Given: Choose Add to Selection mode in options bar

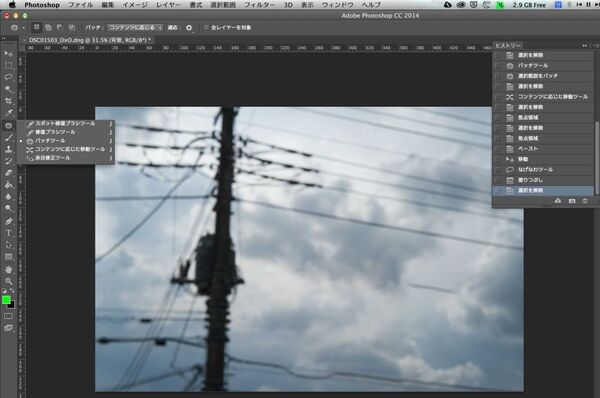Looking at the screenshot, I should [x=48, y=27].
